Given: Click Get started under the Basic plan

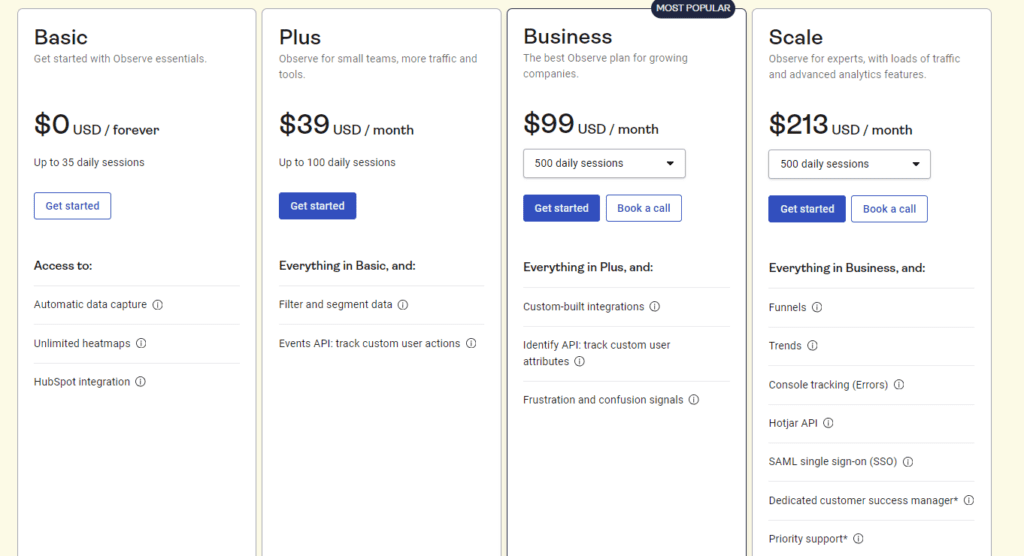Looking at the screenshot, I should (x=72, y=206).
